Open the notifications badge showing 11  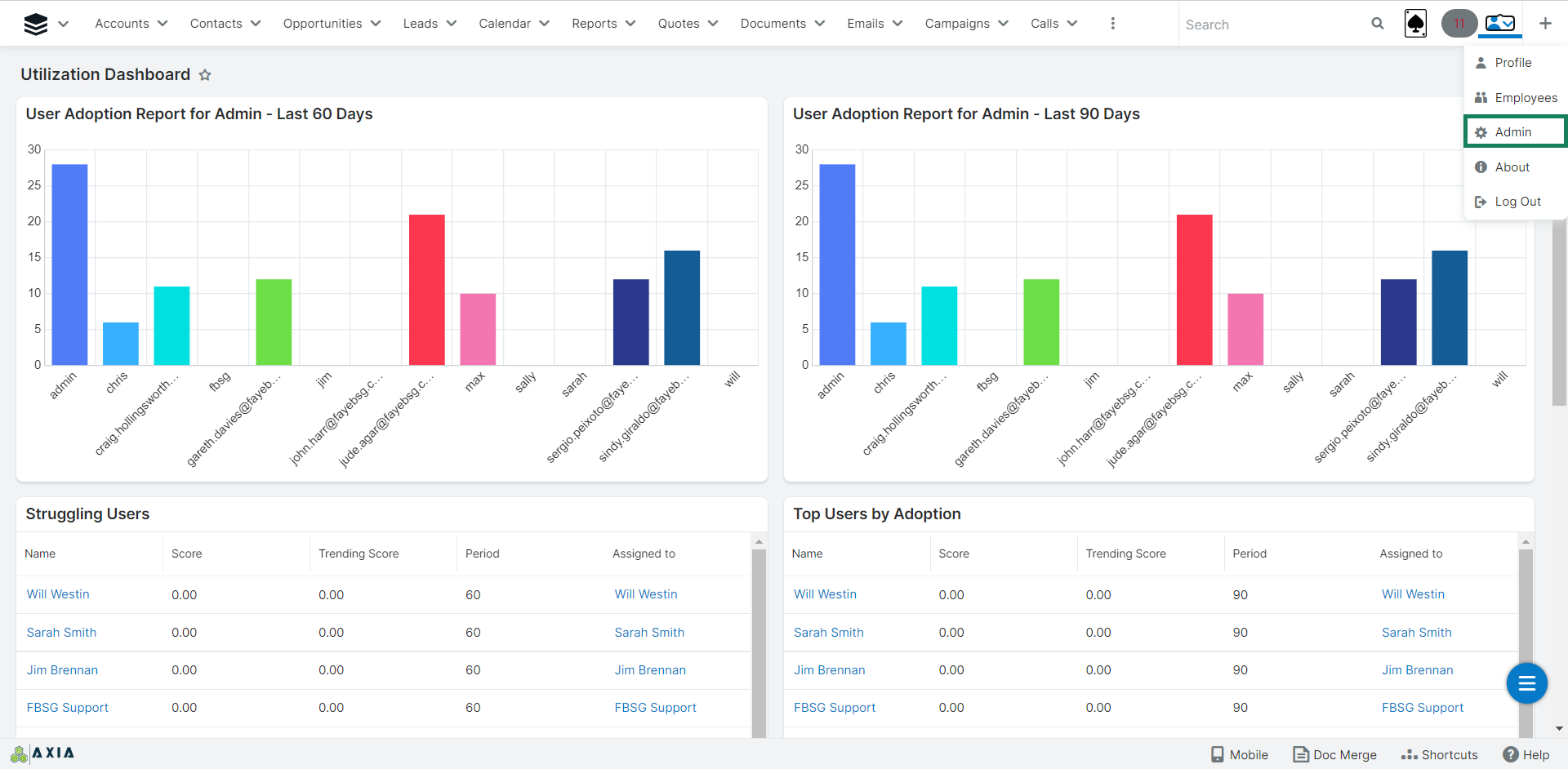pos(1459,24)
